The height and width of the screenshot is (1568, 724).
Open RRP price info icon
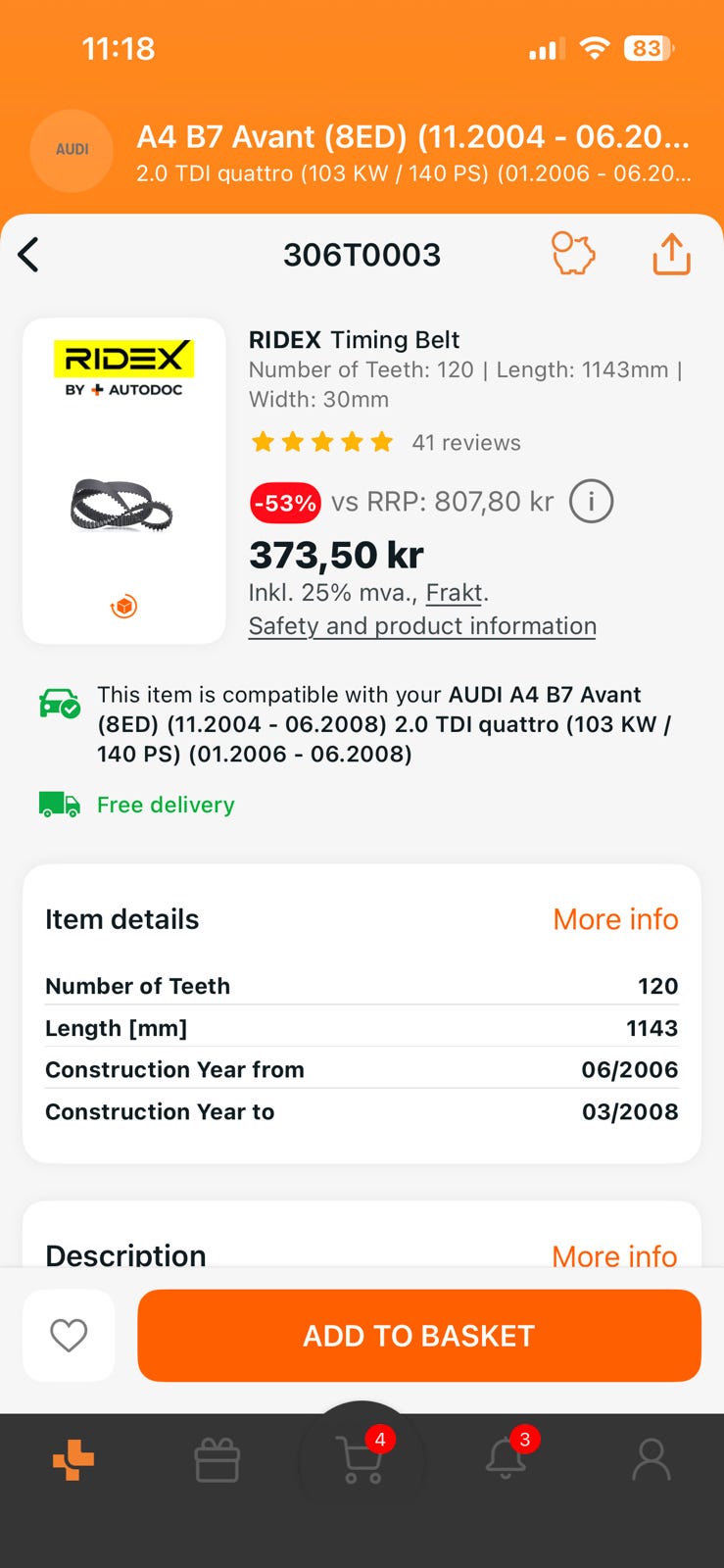[x=591, y=502]
